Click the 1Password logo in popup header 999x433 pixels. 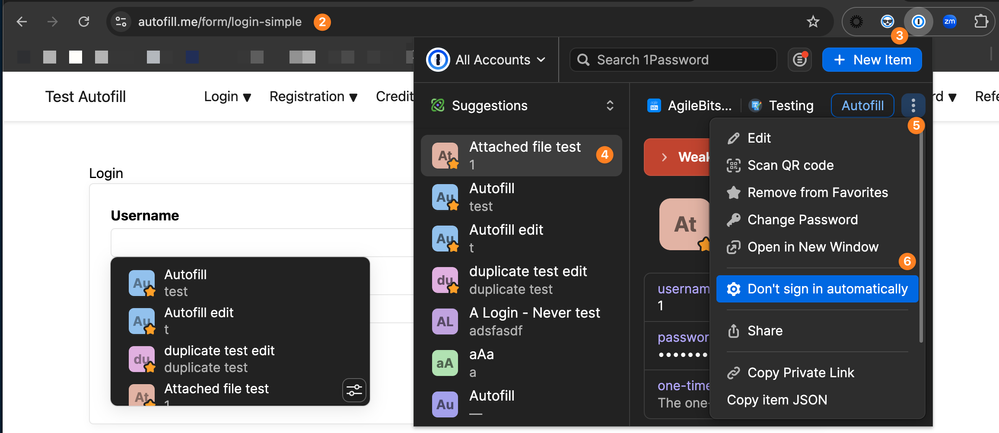click(x=436, y=60)
